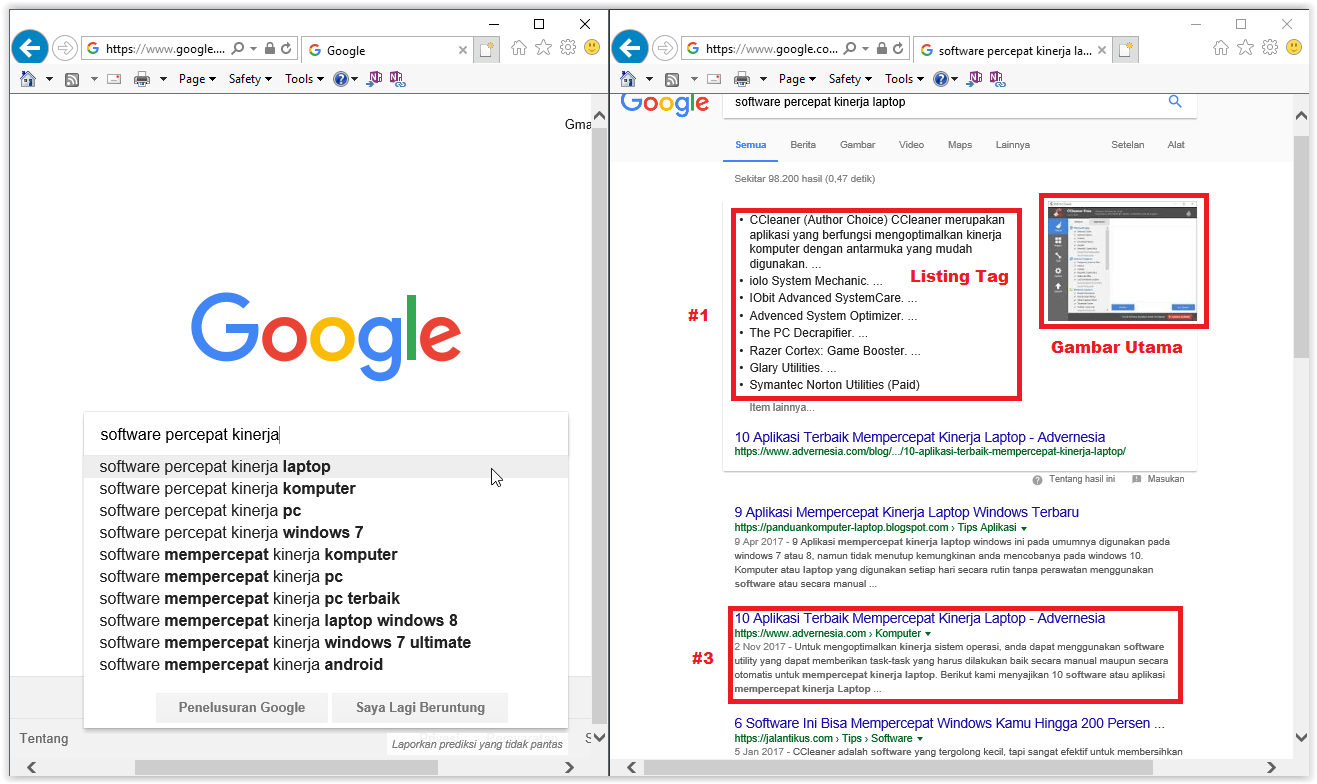Open '9 Aplikasi Mempercepat Kinerja Laptop Windows Terbaru' result

(907, 512)
